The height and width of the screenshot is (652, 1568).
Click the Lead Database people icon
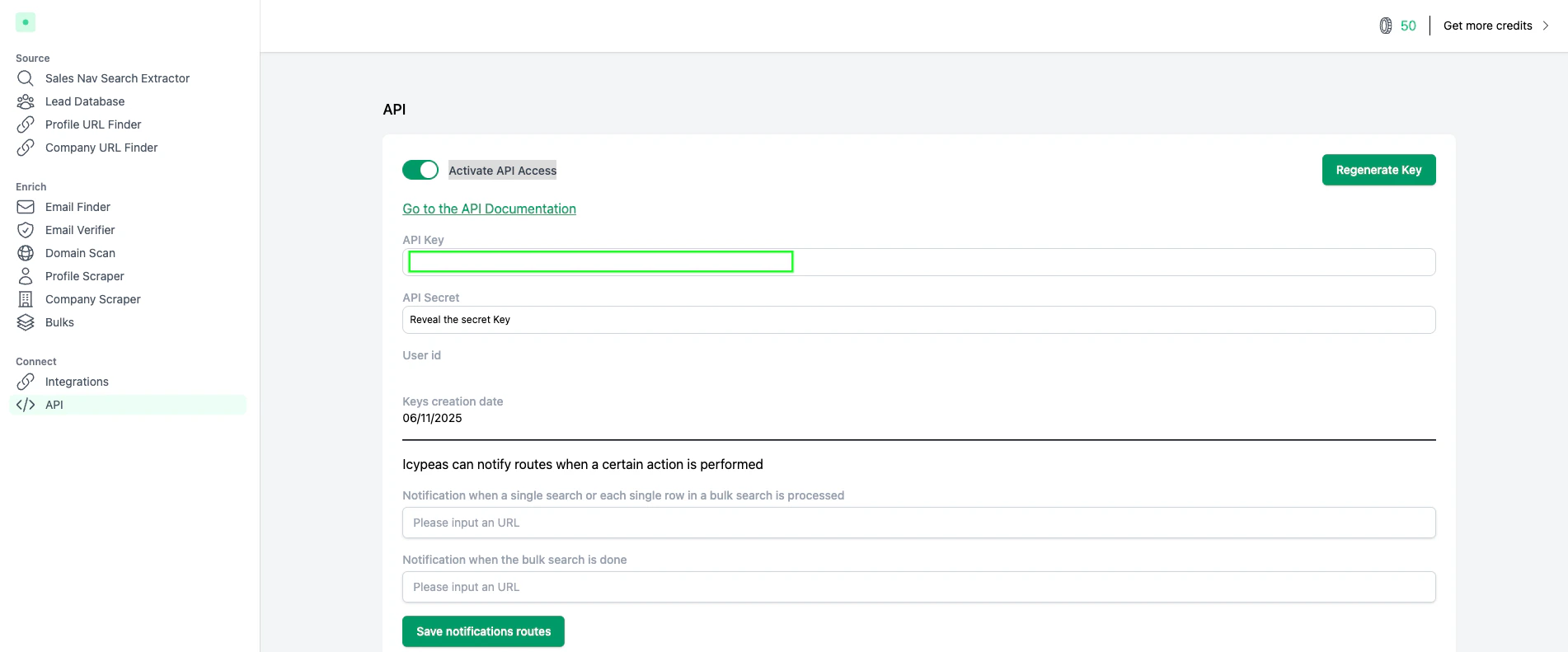point(26,101)
